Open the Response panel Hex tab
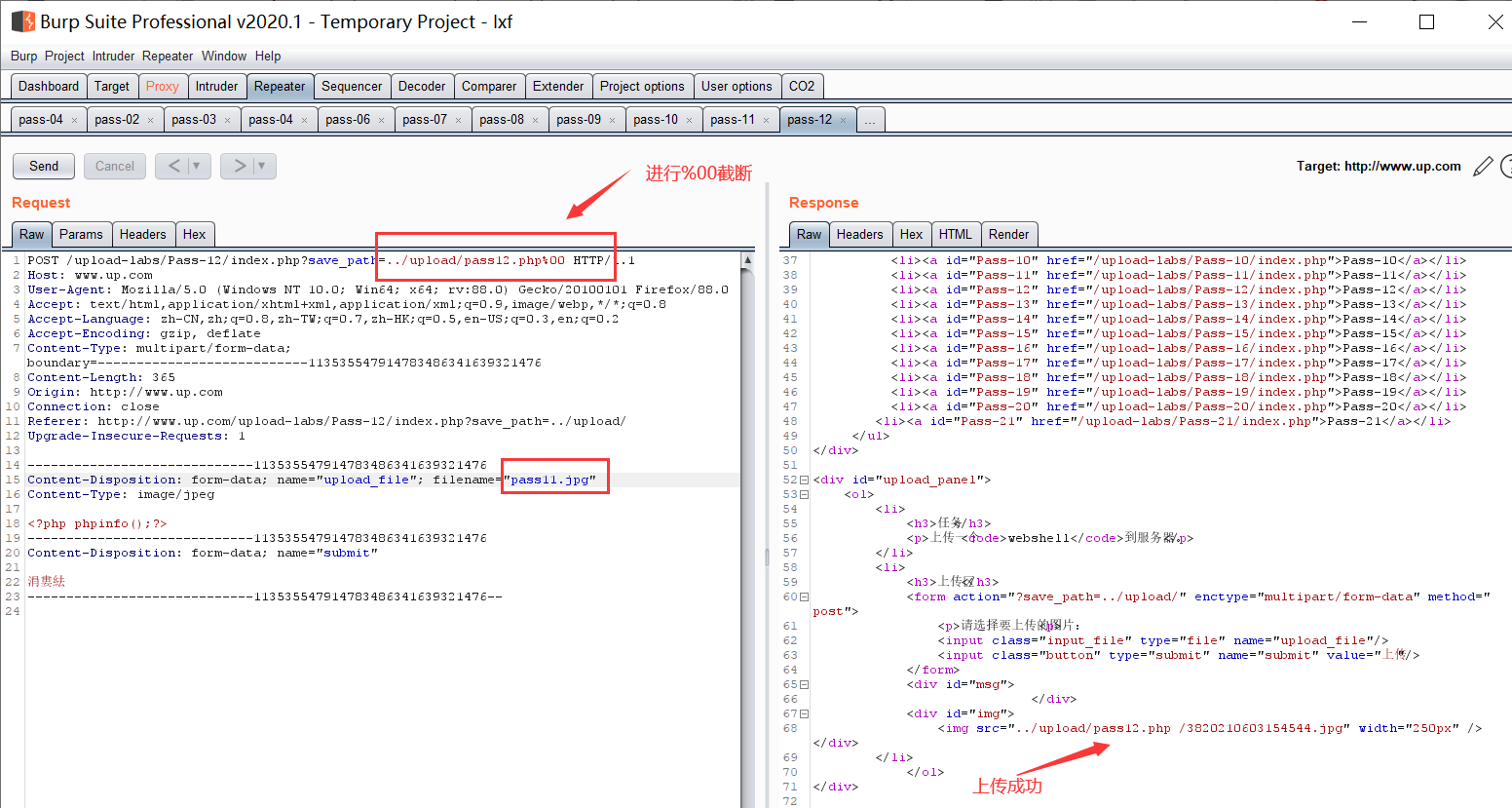The image size is (1512, 808). 912,234
